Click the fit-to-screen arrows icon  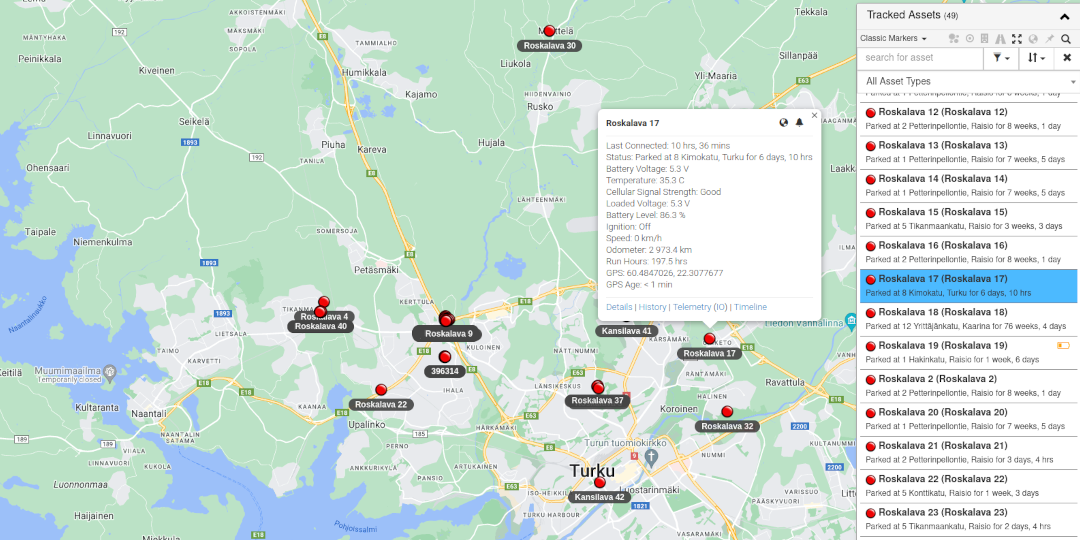tap(1017, 39)
